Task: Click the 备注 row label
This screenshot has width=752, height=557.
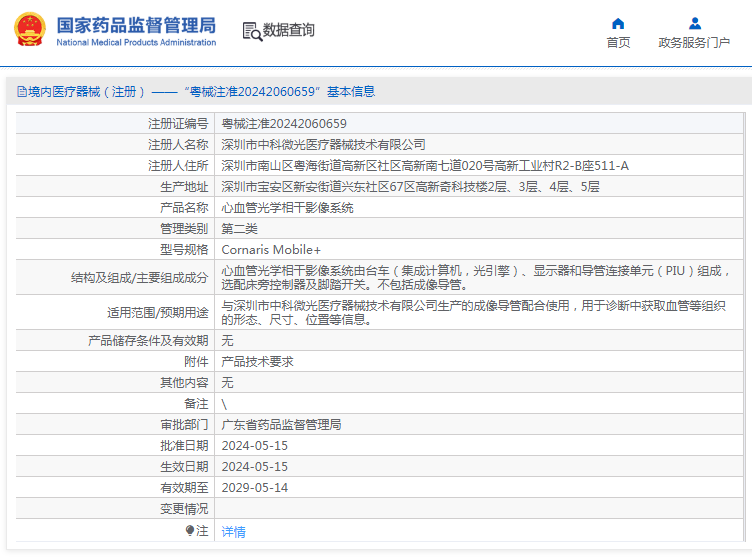Action: 196,403
